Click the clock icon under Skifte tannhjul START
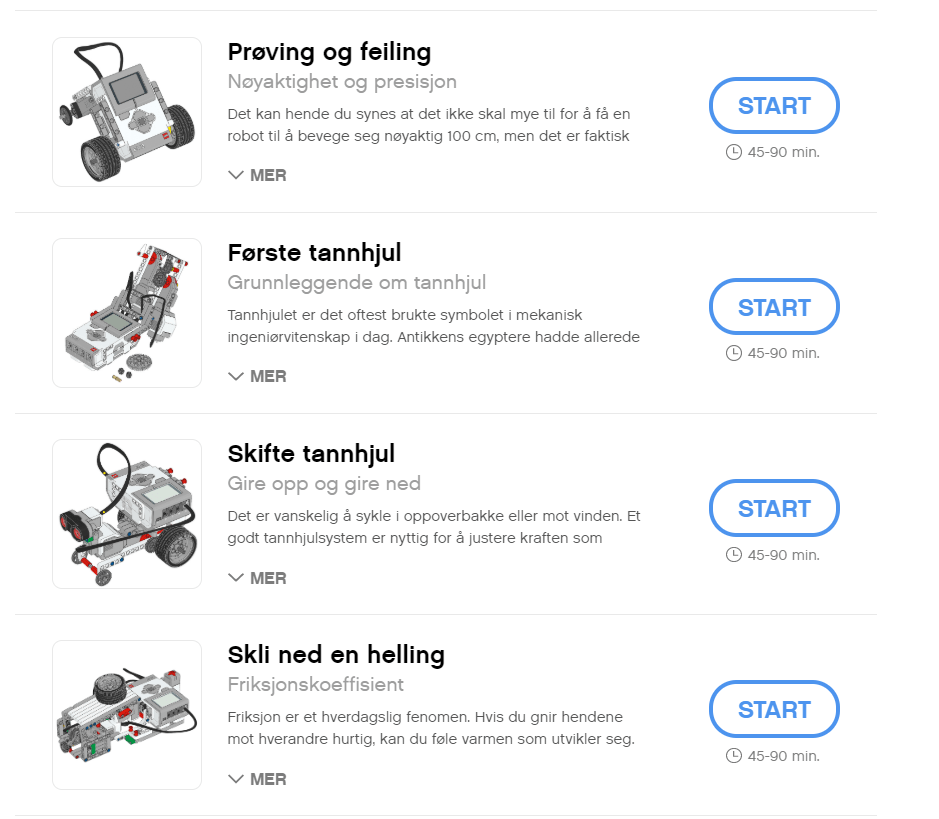The image size is (939, 819). pos(734,555)
